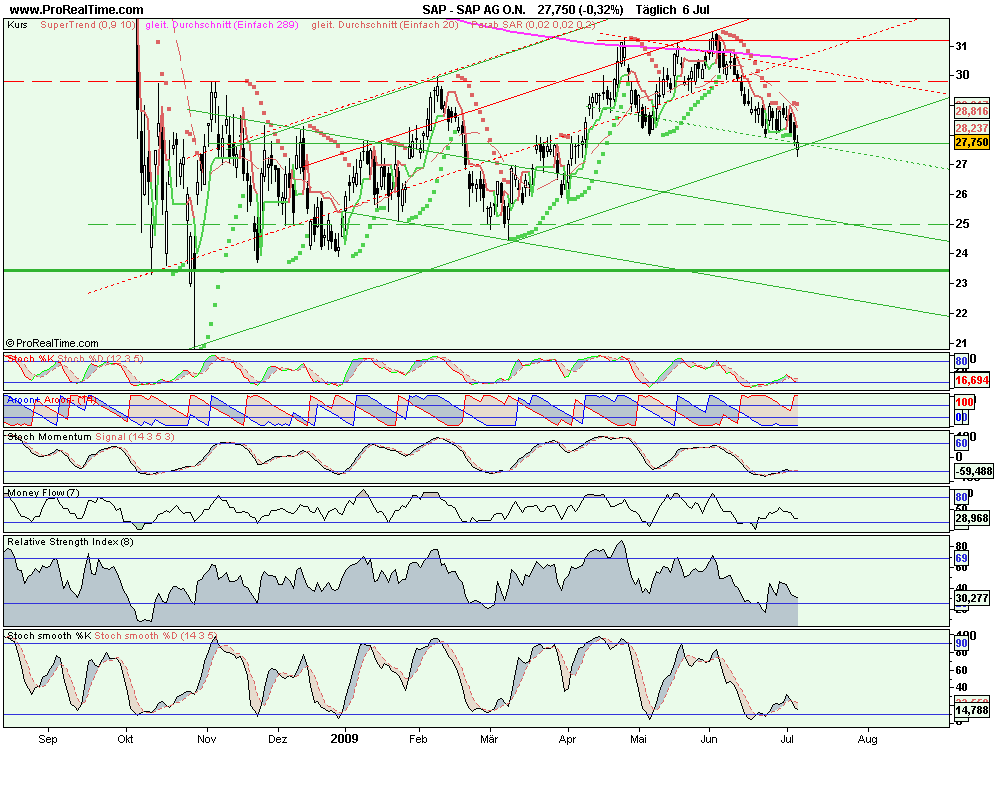1000x800 pixels.
Task: Click price axis label 31
Action: 961,46
